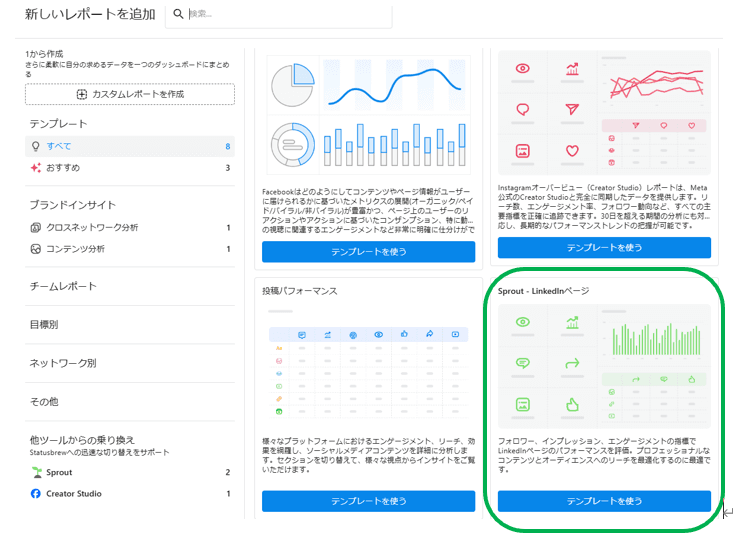Click the lightbulb icon next to すべて

[x=36, y=146]
